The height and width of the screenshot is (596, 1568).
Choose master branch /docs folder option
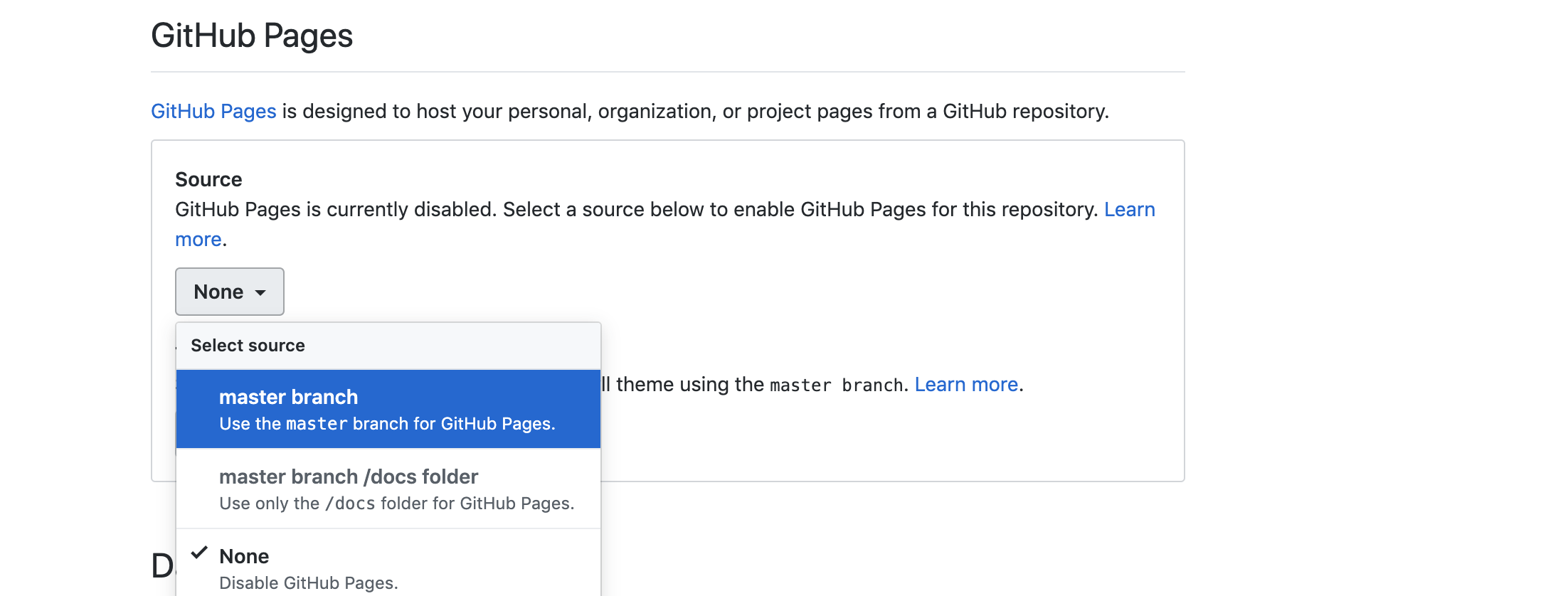coord(388,489)
